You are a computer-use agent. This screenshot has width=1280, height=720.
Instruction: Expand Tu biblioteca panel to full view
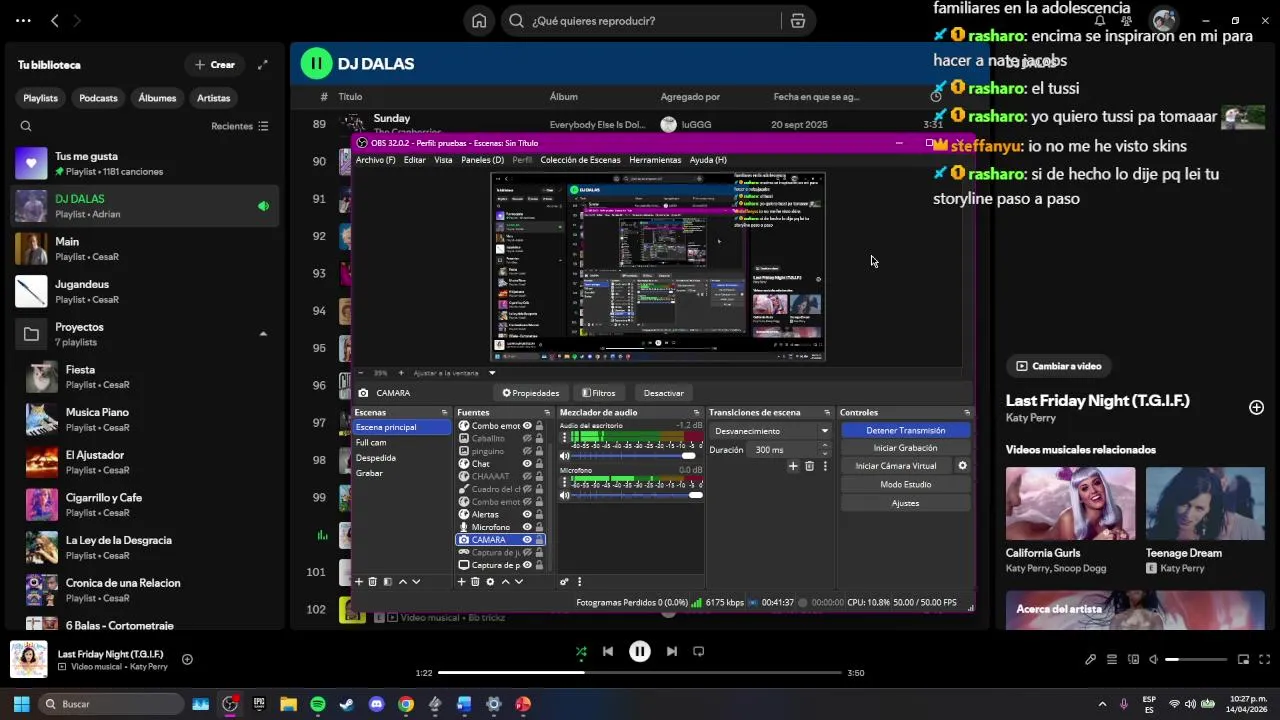click(262, 65)
